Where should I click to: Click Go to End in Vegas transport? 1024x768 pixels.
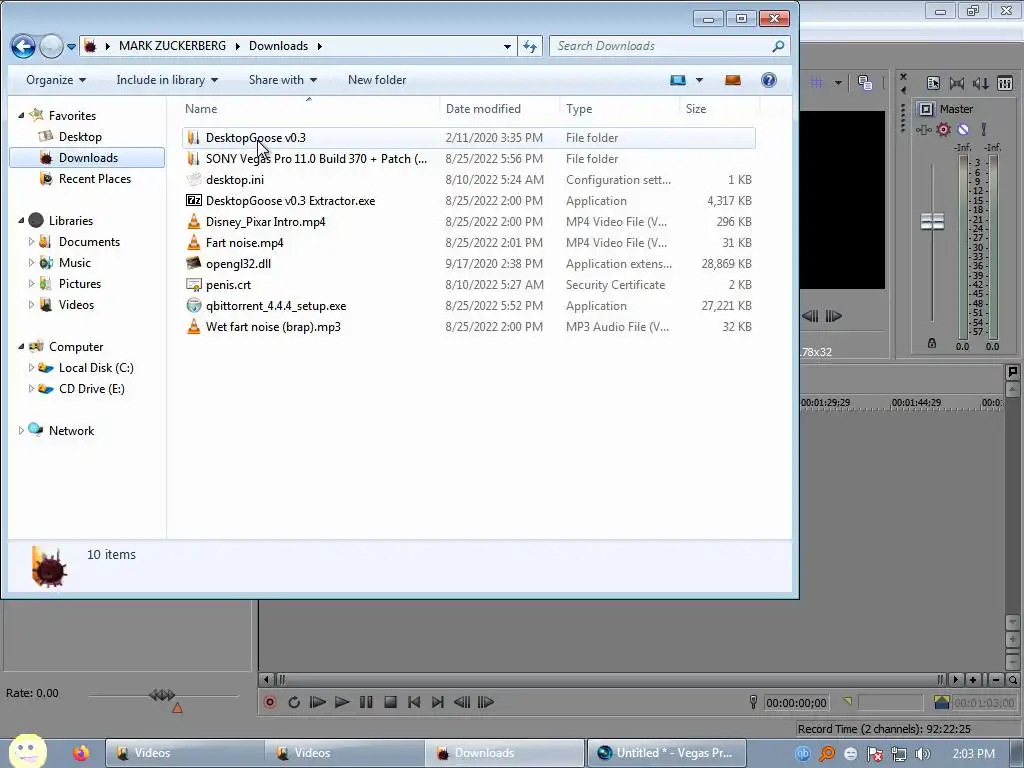tap(438, 702)
